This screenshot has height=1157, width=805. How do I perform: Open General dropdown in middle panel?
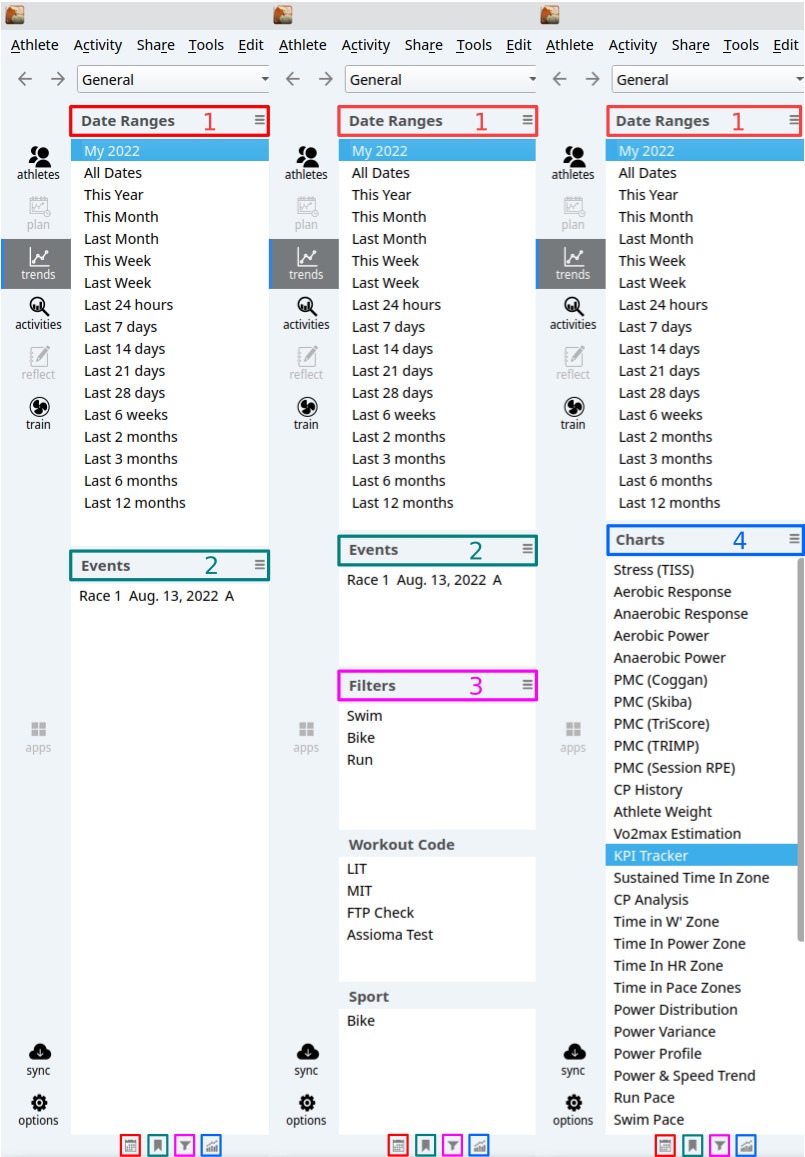pos(440,80)
